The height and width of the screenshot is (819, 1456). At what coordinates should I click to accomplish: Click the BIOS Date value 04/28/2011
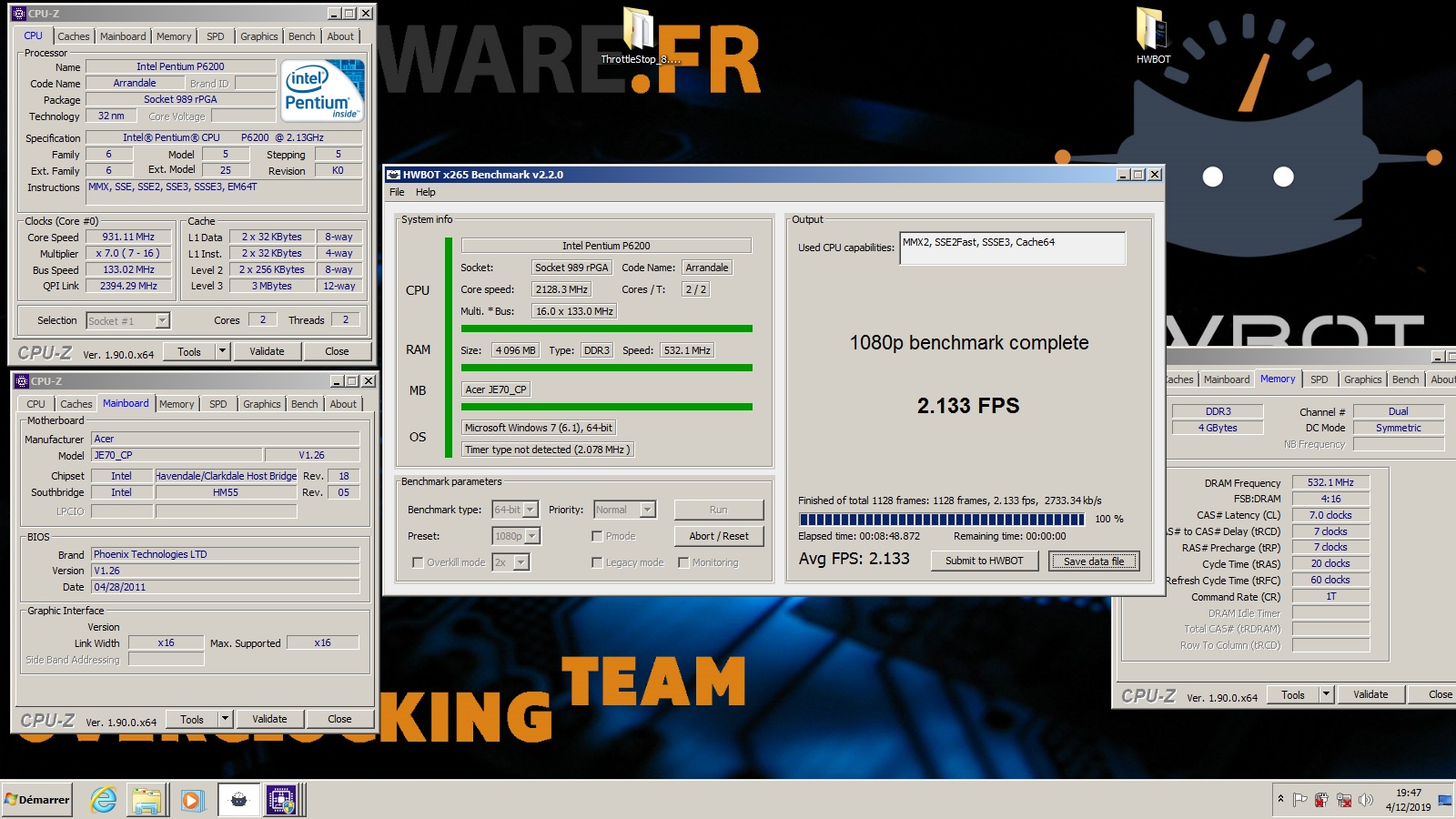226,587
